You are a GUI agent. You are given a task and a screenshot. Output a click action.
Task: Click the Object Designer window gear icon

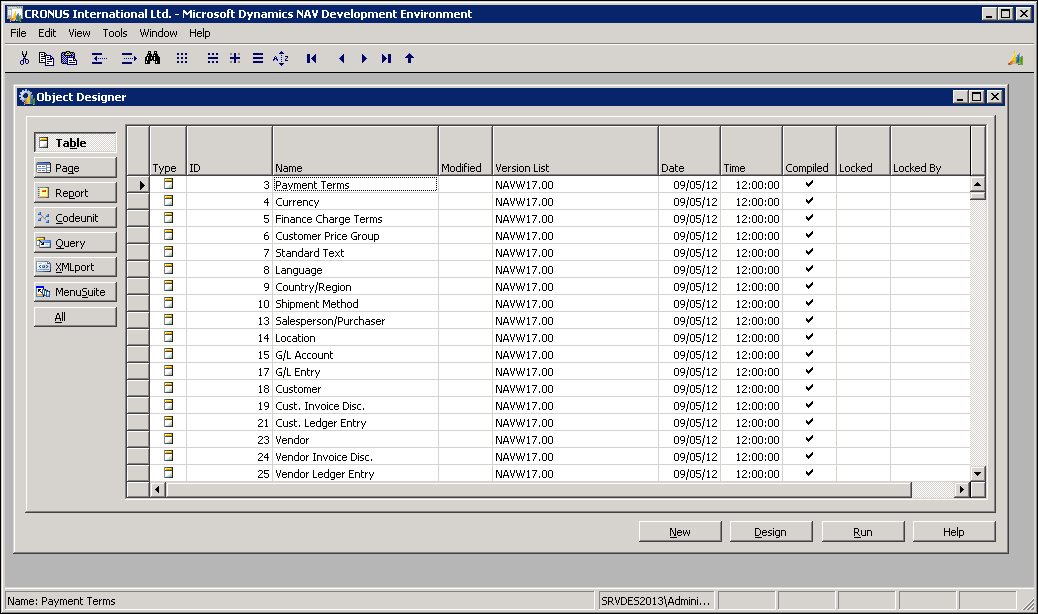26,97
